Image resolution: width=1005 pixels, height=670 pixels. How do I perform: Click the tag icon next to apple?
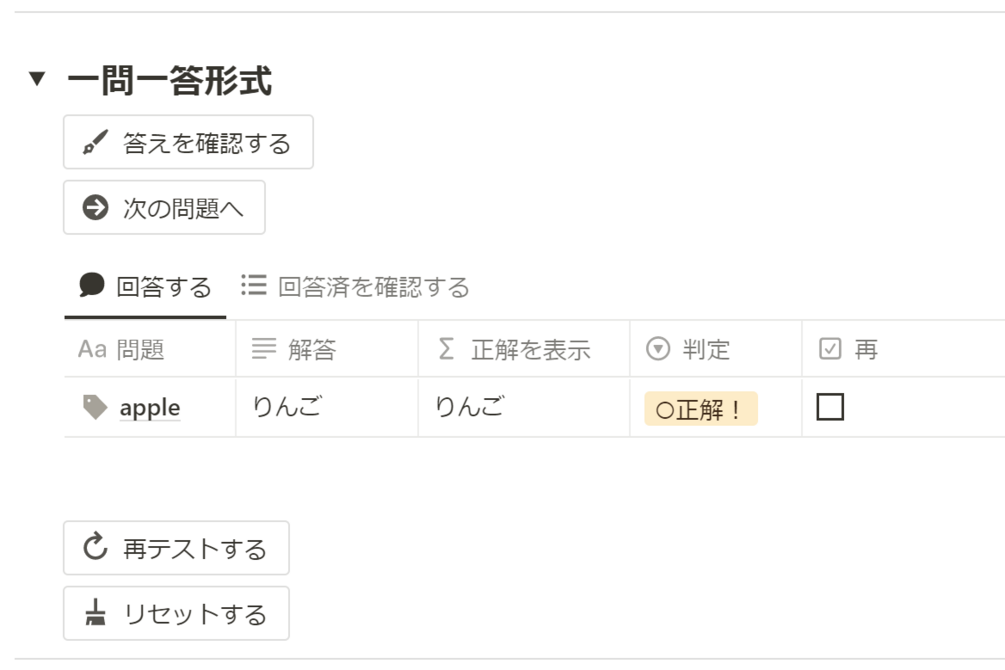tap(95, 407)
